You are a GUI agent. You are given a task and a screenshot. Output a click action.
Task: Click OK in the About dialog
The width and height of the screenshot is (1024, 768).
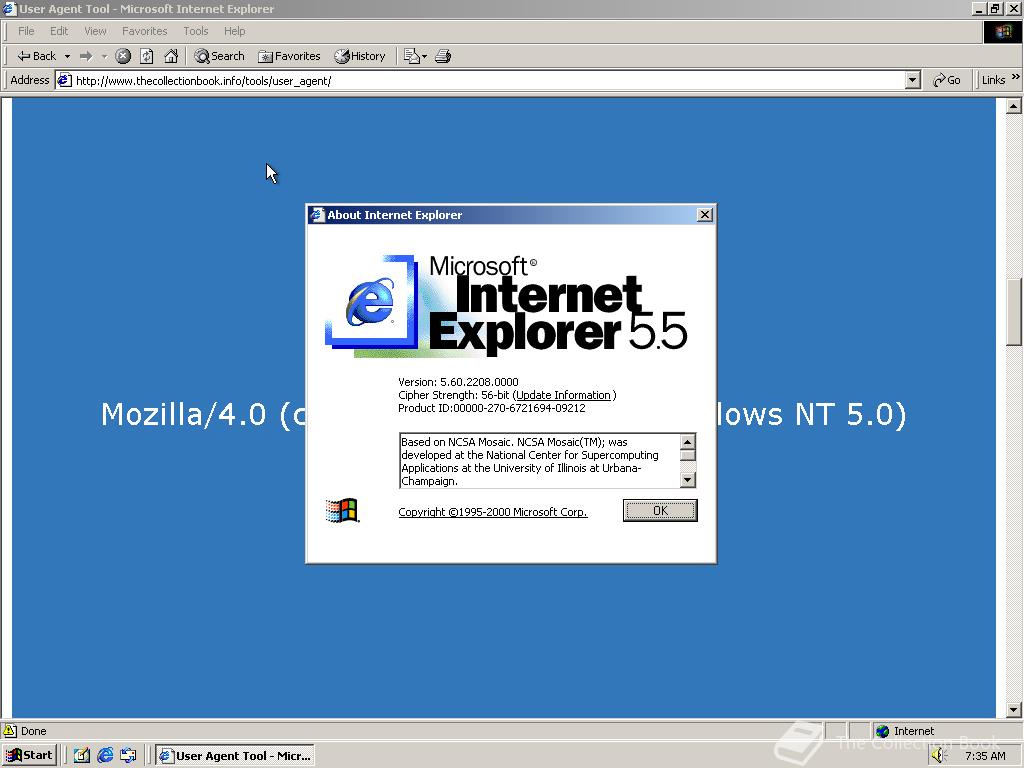pos(660,511)
